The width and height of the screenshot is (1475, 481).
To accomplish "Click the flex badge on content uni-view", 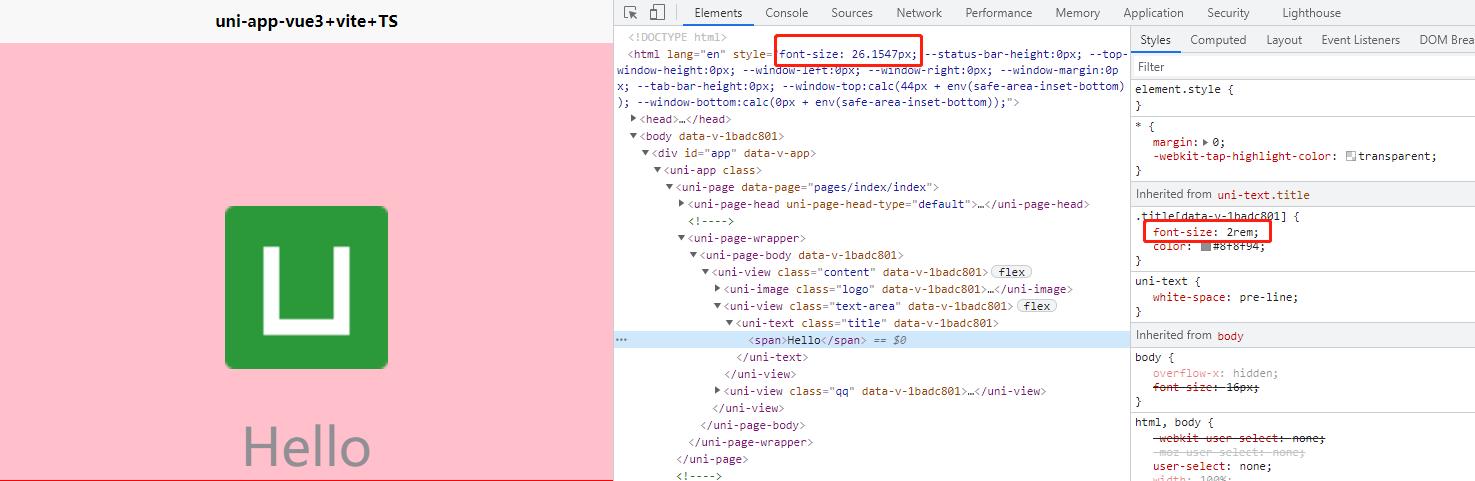I will (1012, 272).
